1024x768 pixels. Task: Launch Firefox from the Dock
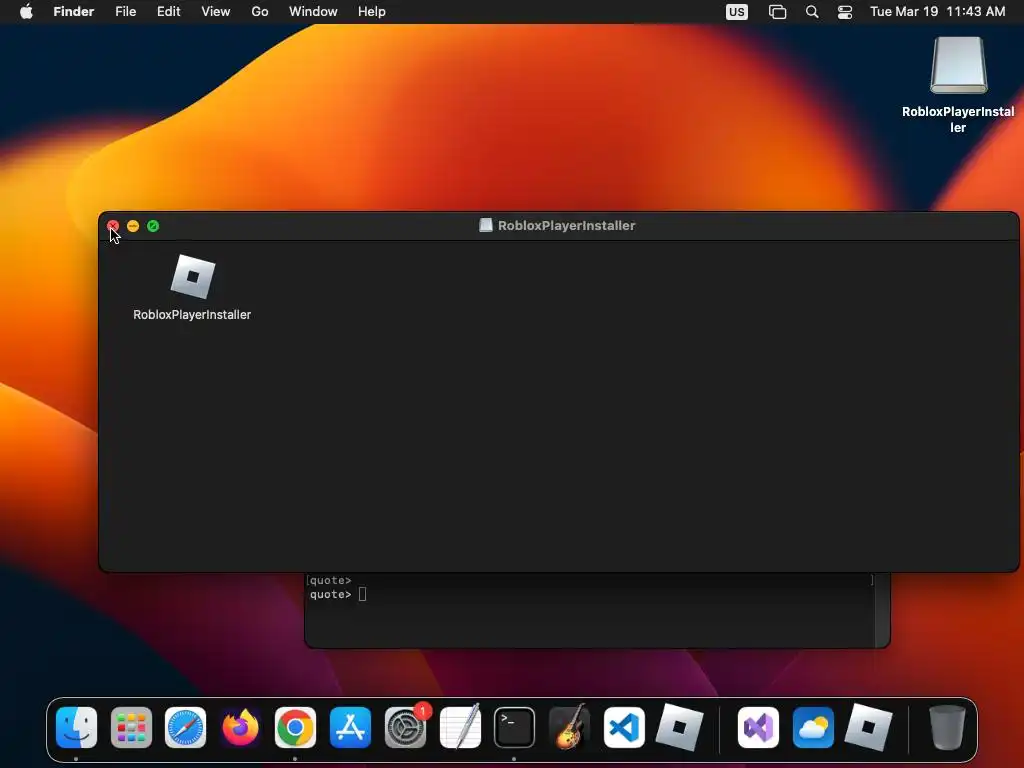240,727
